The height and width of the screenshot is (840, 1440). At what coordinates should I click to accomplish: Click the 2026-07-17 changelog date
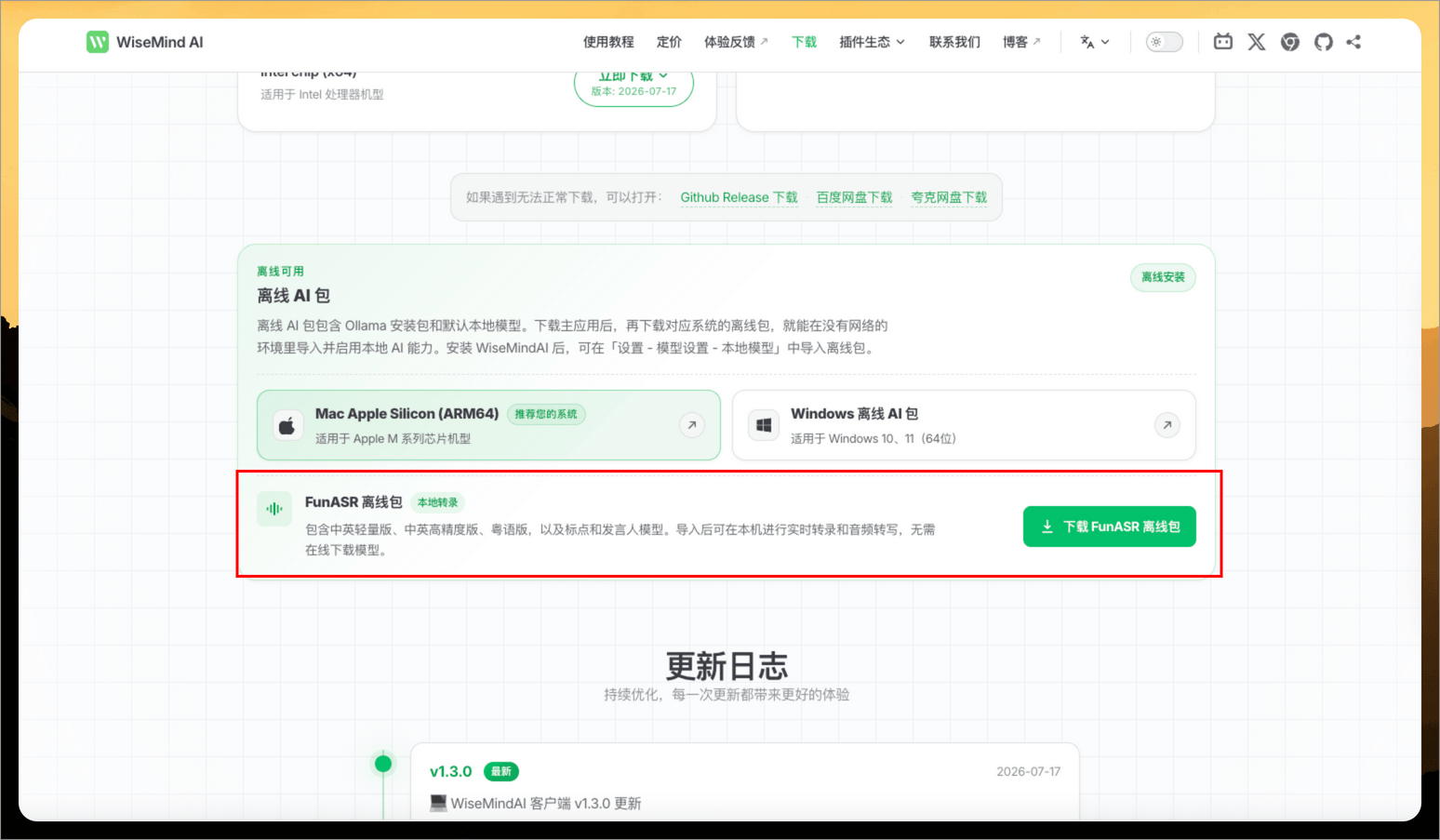[x=1028, y=771]
